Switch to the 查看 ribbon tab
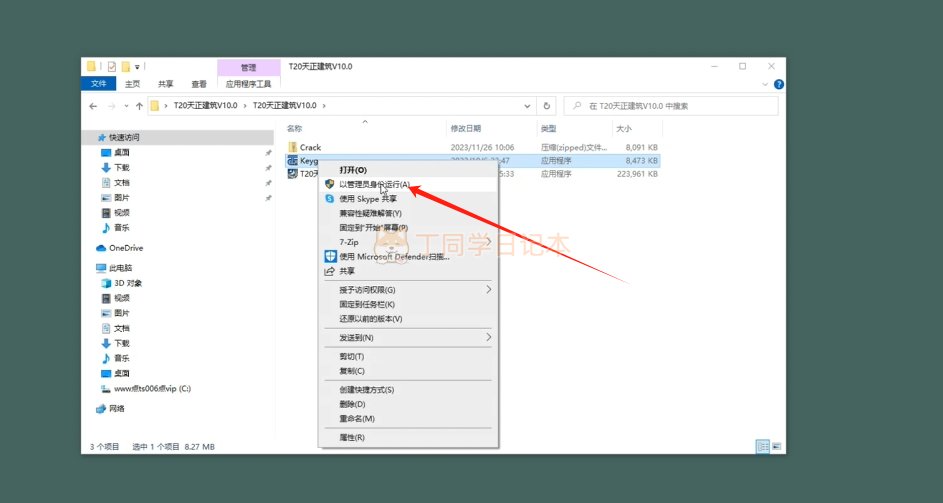 199,85
